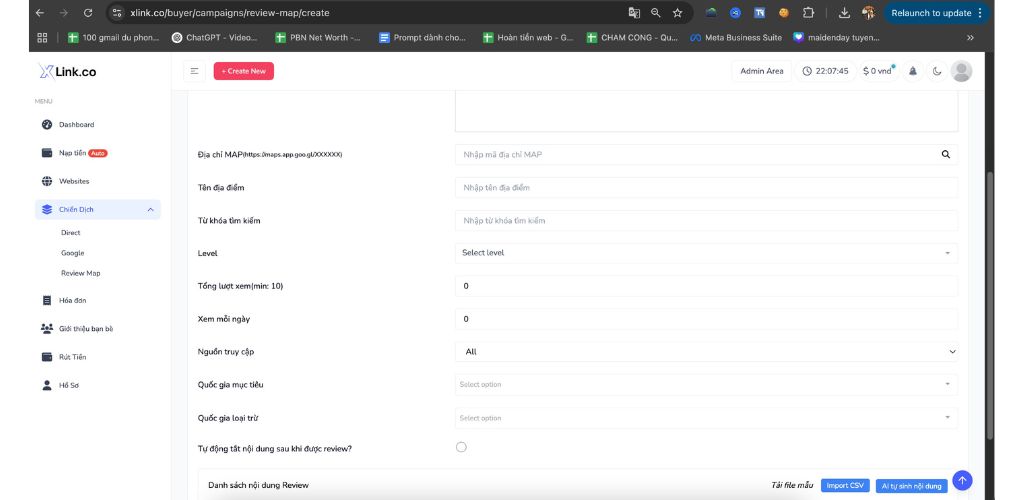Viewport: 1024px width, 500px height.
Task: Click the Địa chỉ MAP input field
Action: coord(706,155)
